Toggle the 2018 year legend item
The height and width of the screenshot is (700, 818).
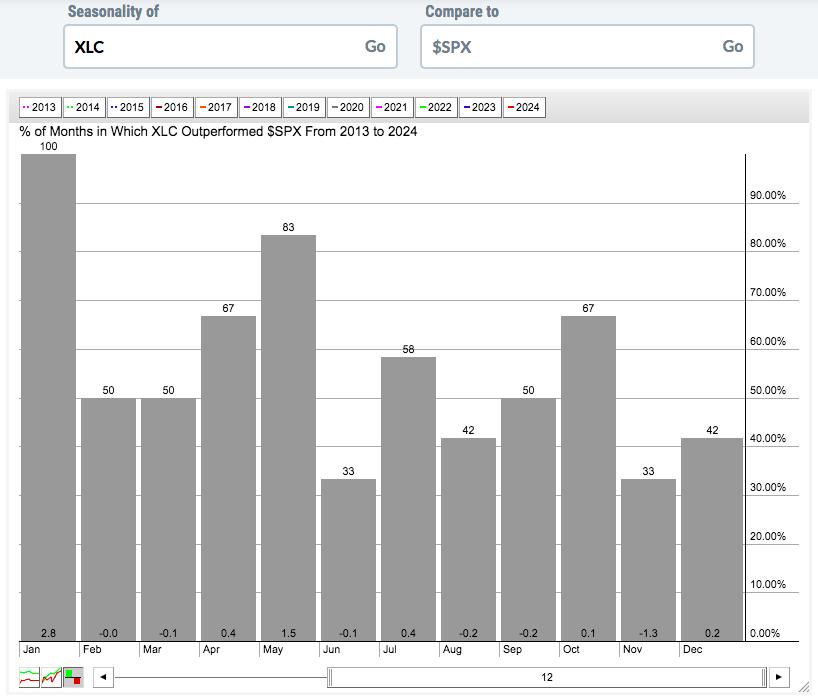[x=260, y=107]
